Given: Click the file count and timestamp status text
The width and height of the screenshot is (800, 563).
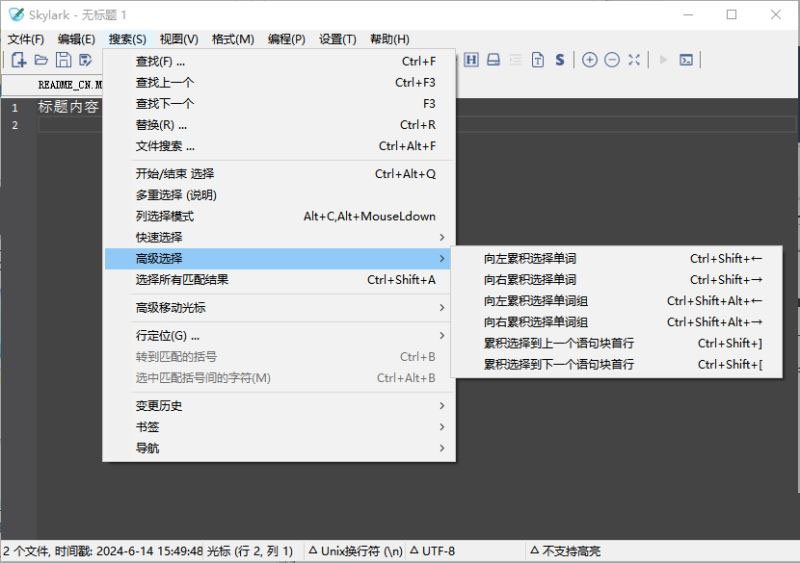Looking at the screenshot, I should (x=103, y=551).
